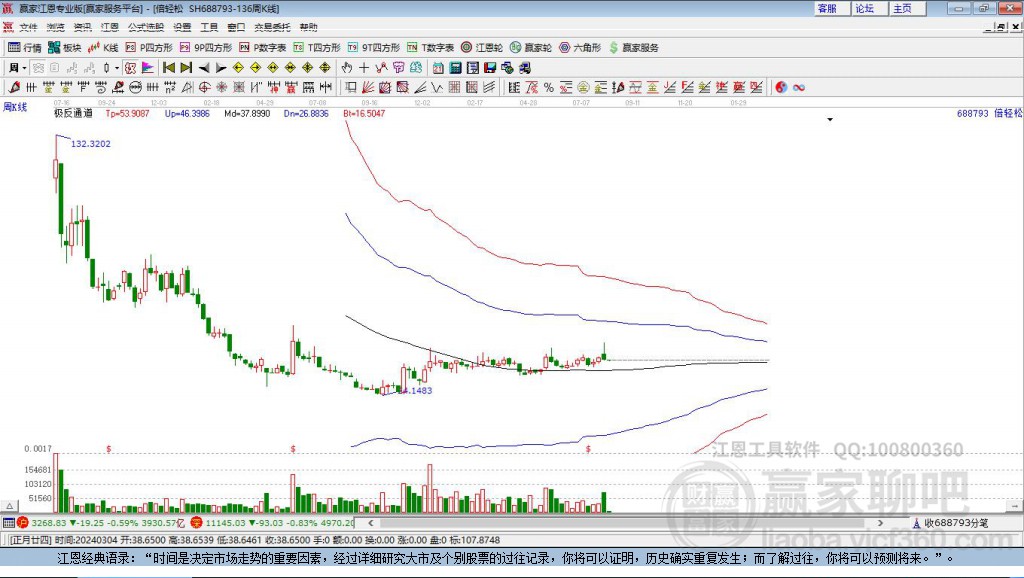This screenshot has width=1024, height=578.
Task: Open the 帮助 menu
Action: coord(308,27)
